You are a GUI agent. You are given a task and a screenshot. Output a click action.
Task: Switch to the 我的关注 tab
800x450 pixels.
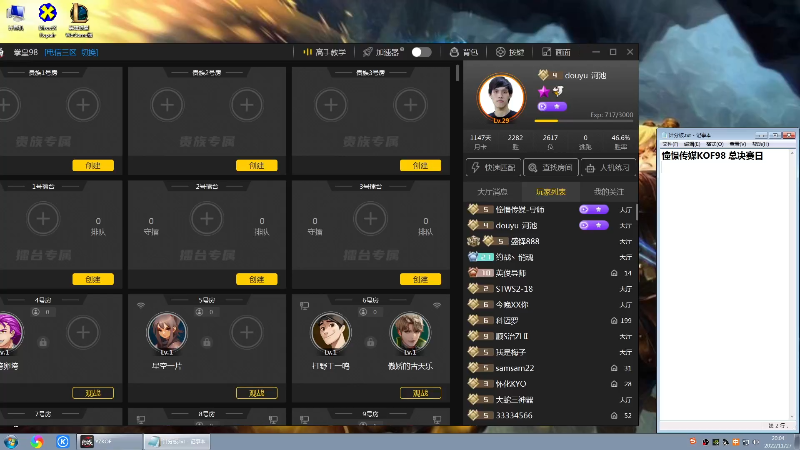(x=608, y=192)
